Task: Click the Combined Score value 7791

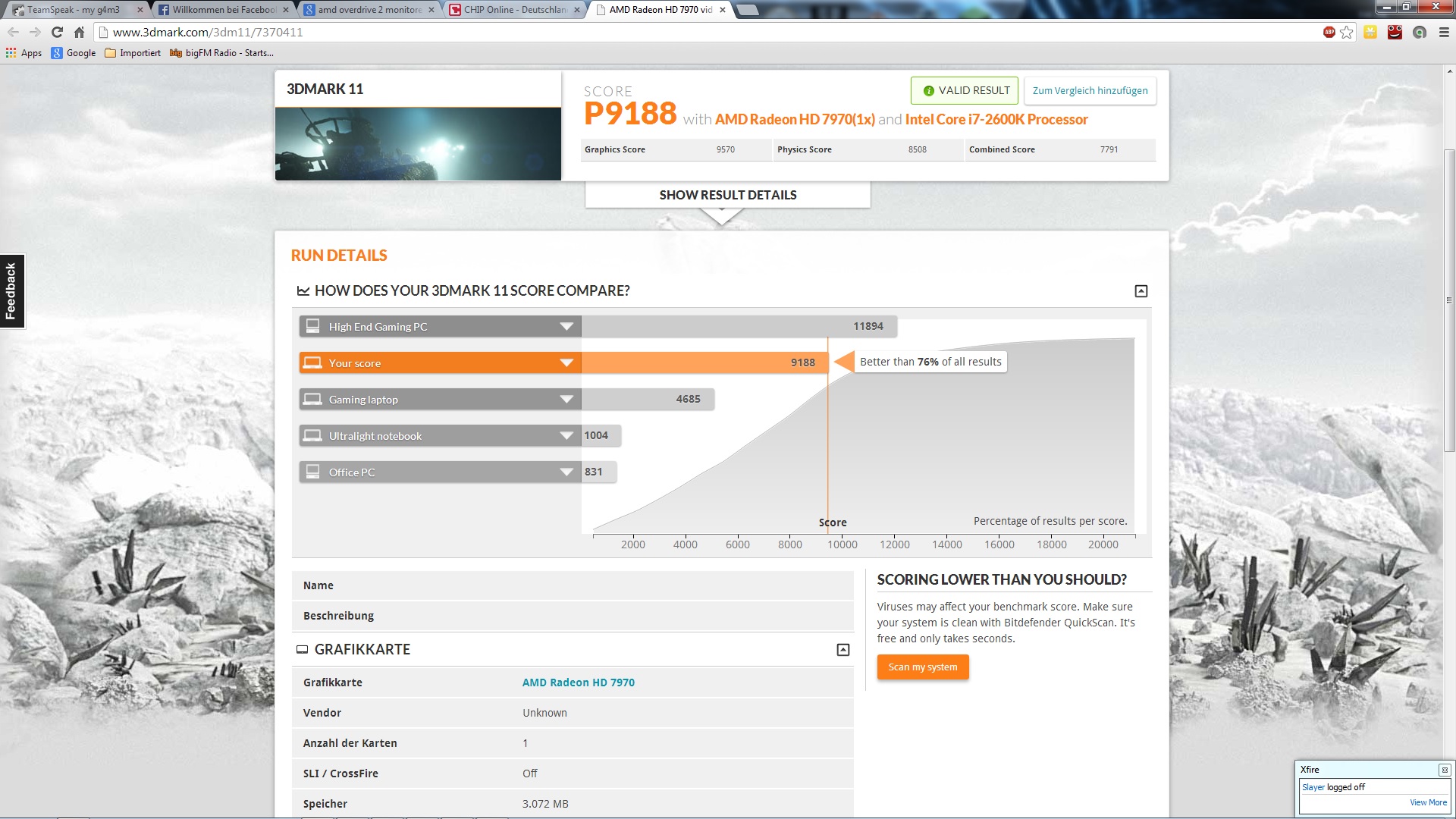Action: point(1109,149)
